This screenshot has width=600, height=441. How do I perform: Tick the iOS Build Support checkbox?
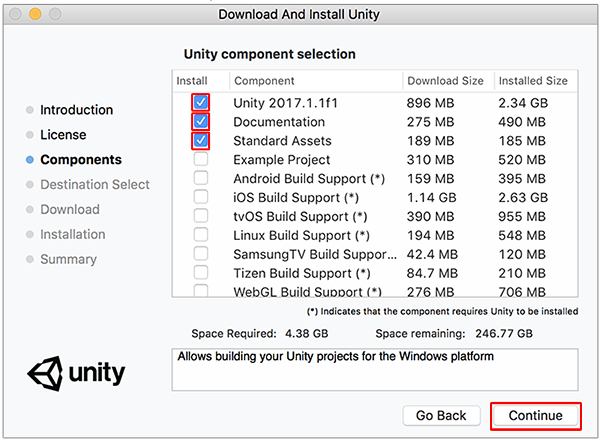[201, 197]
